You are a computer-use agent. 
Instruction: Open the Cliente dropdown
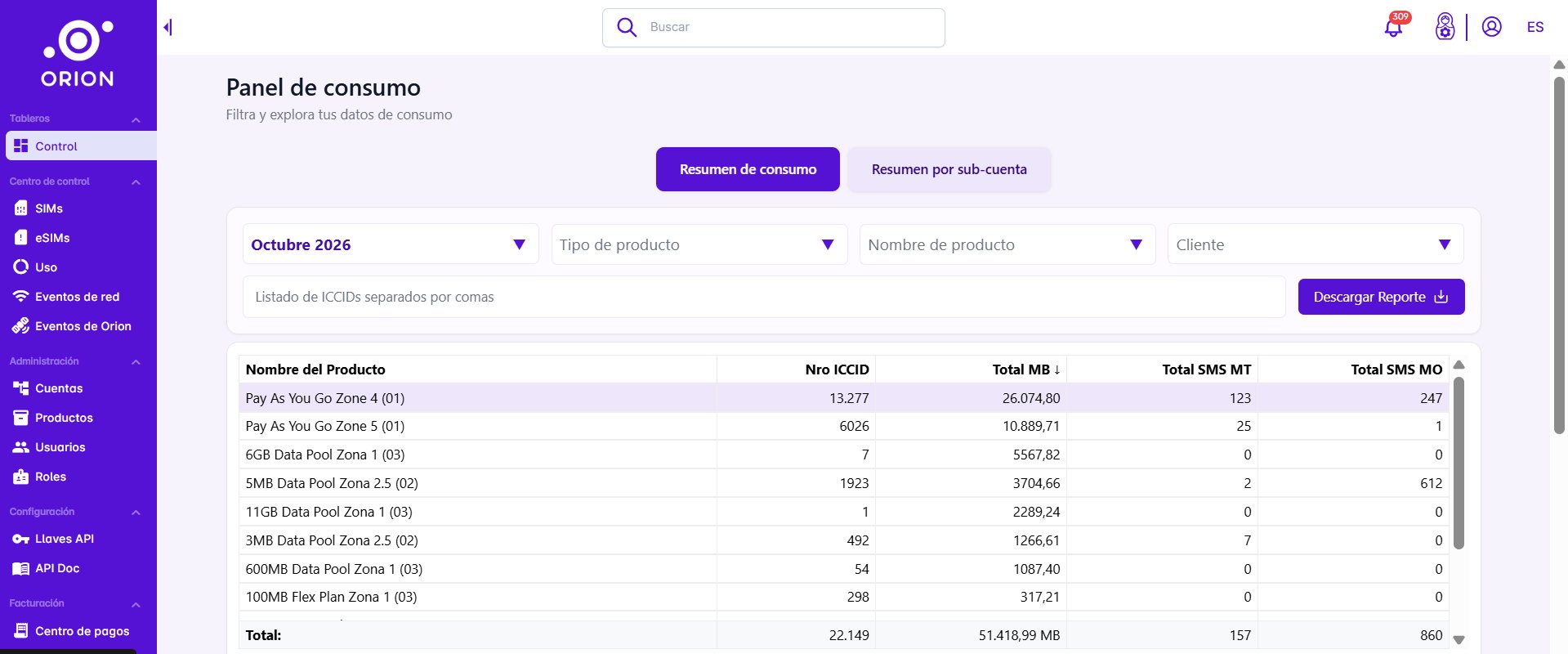(1316, 244)
